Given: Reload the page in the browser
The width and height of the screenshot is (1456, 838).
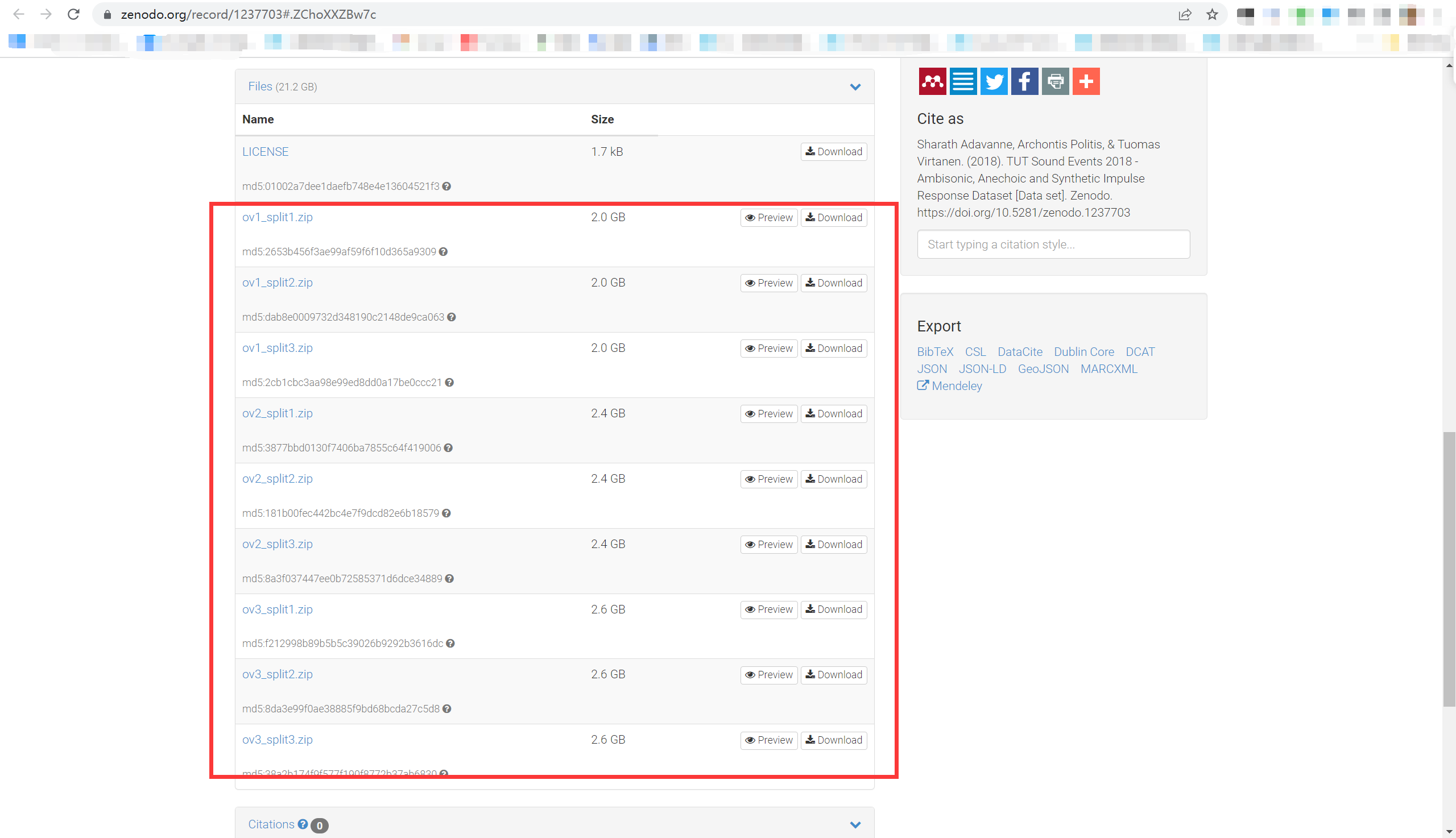Looking at the screenshot, I should tap(73, 14).
